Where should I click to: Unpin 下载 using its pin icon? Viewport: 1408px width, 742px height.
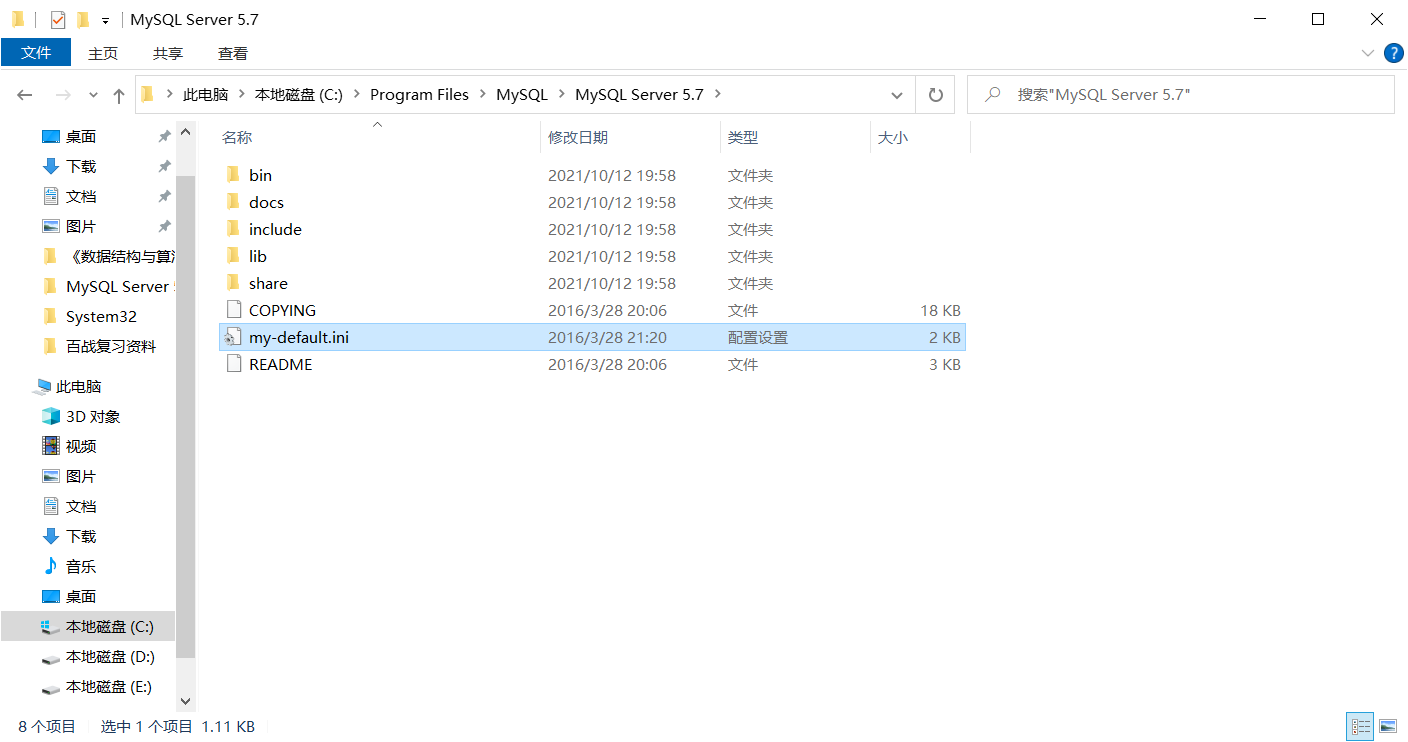point(164,167)
